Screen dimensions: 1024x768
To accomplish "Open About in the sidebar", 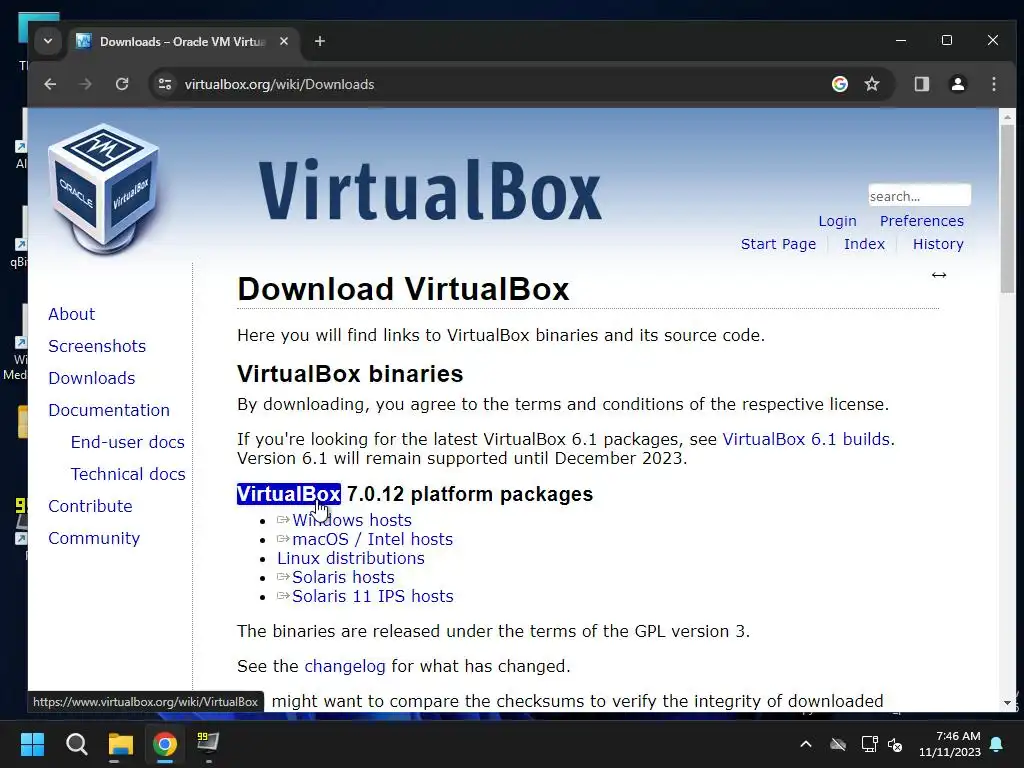I will coord(71,314).
